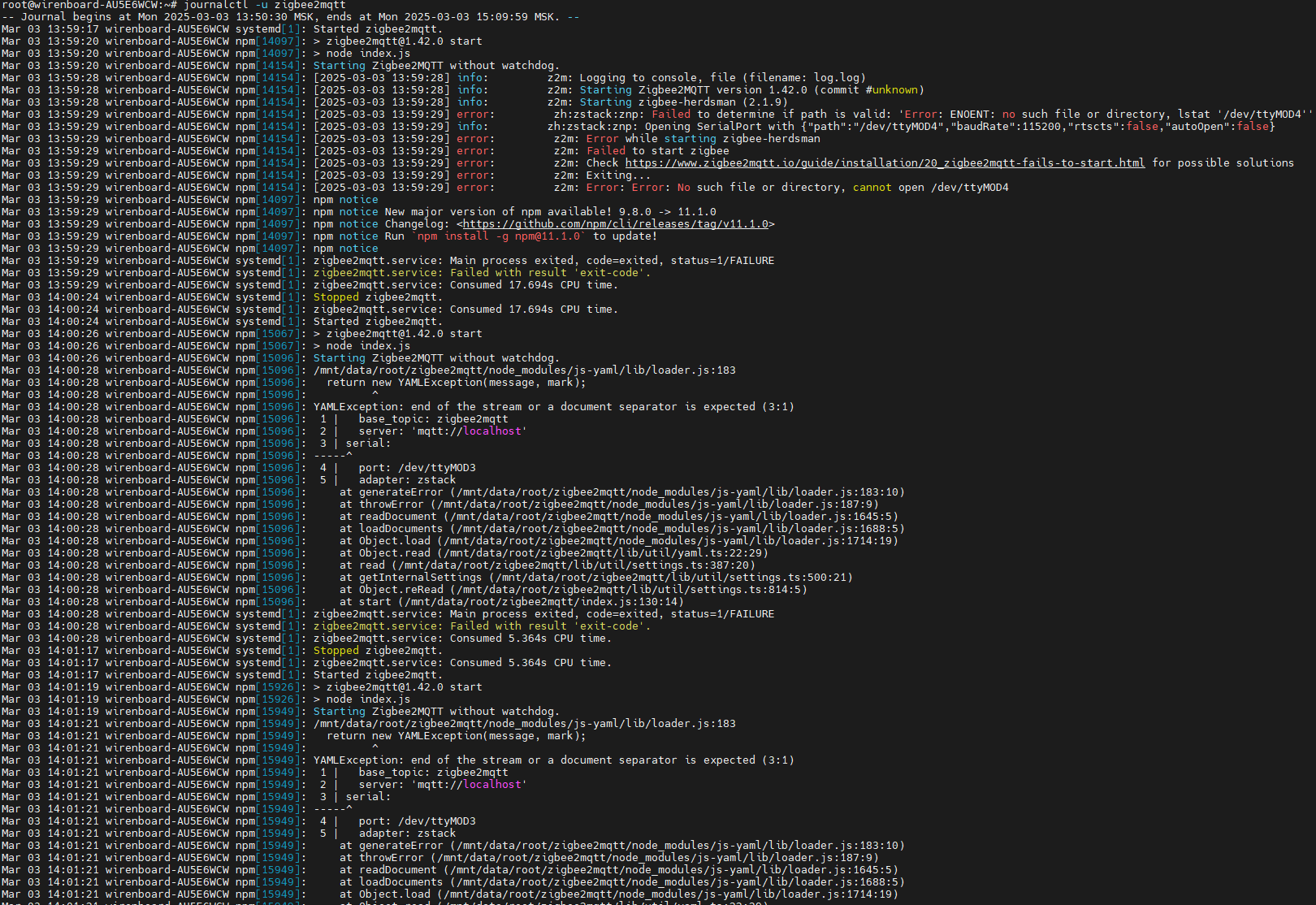The image size is (1316, 905).
Task: Click the 'Journal begins at Mon 2025-03-03' header line
Action: [291, 17]
